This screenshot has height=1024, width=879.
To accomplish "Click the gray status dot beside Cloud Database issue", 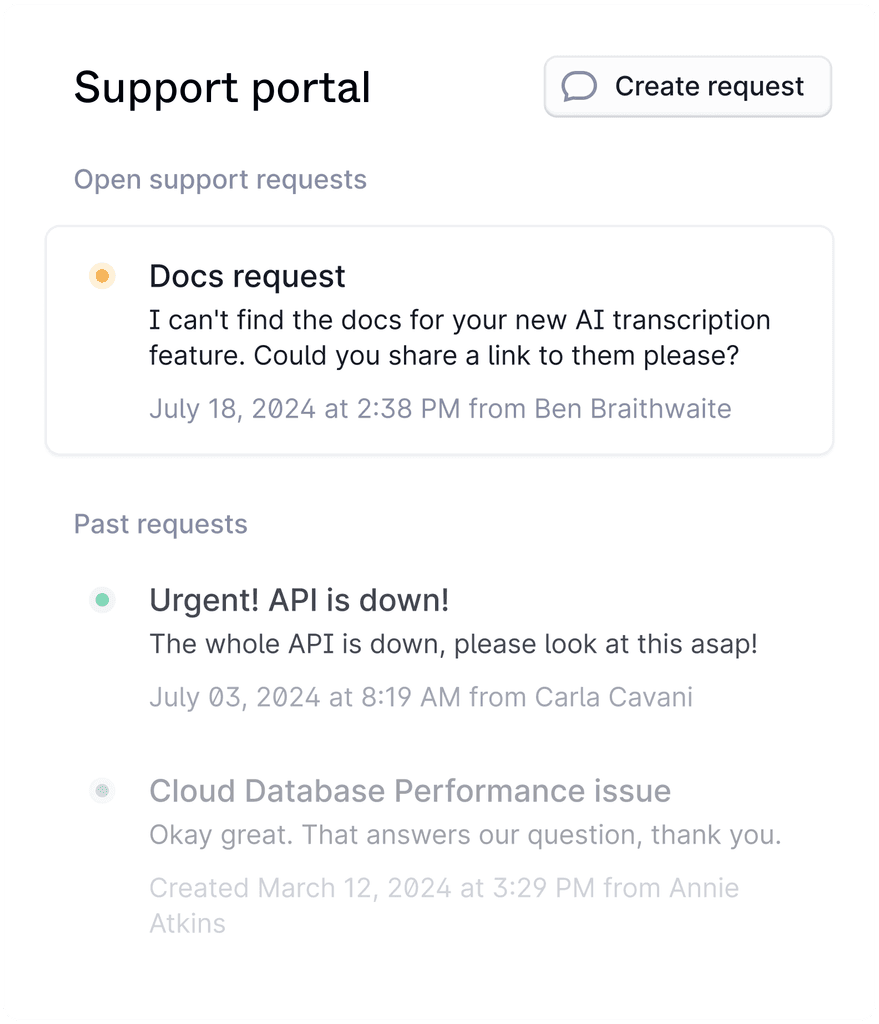I will [x=102, y=792].
